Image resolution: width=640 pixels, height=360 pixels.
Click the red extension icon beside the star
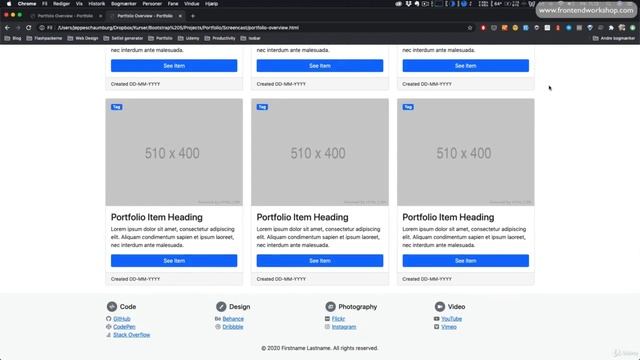[x=483, y=28]
